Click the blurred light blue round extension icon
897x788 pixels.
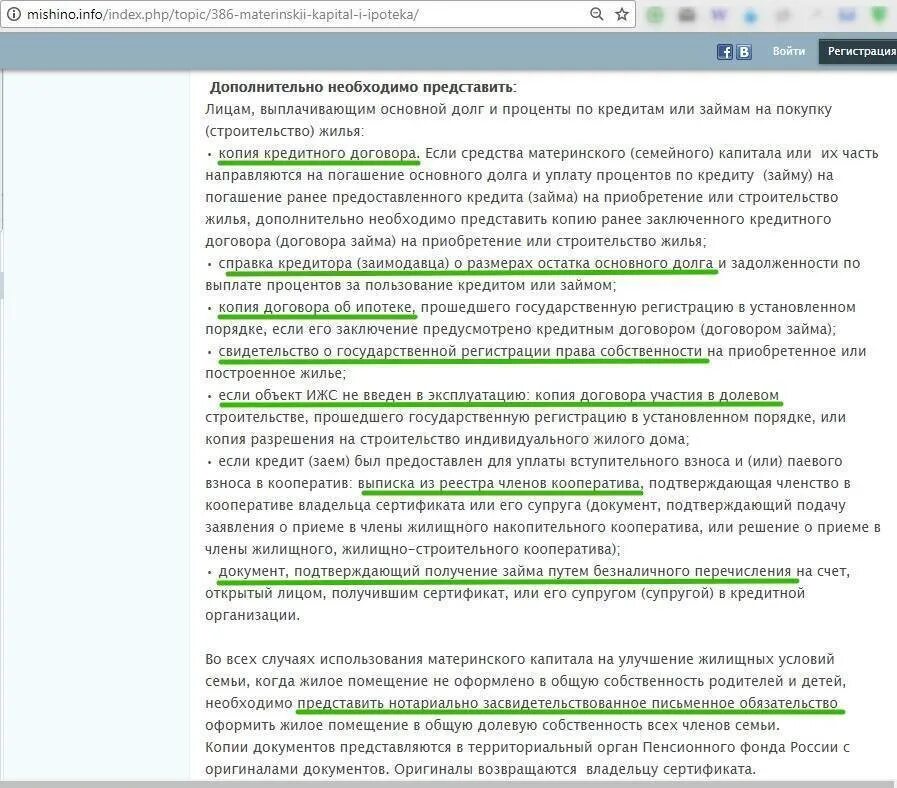751,16
